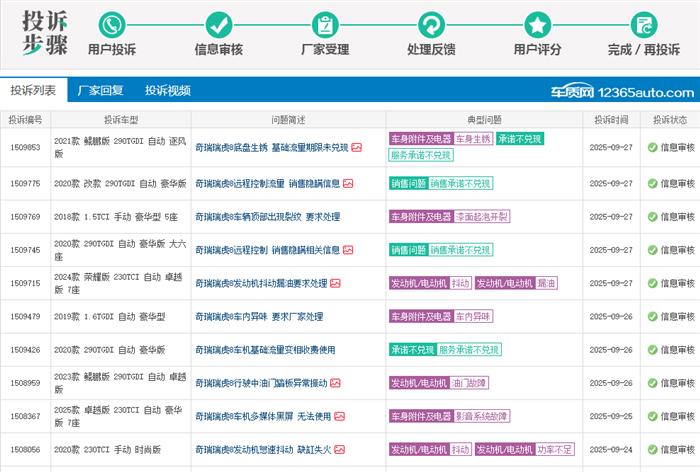Screen dimensions: 700x472
Task: Click the 完成/再投诉 document step icon
Action: [x=644, y=25]
